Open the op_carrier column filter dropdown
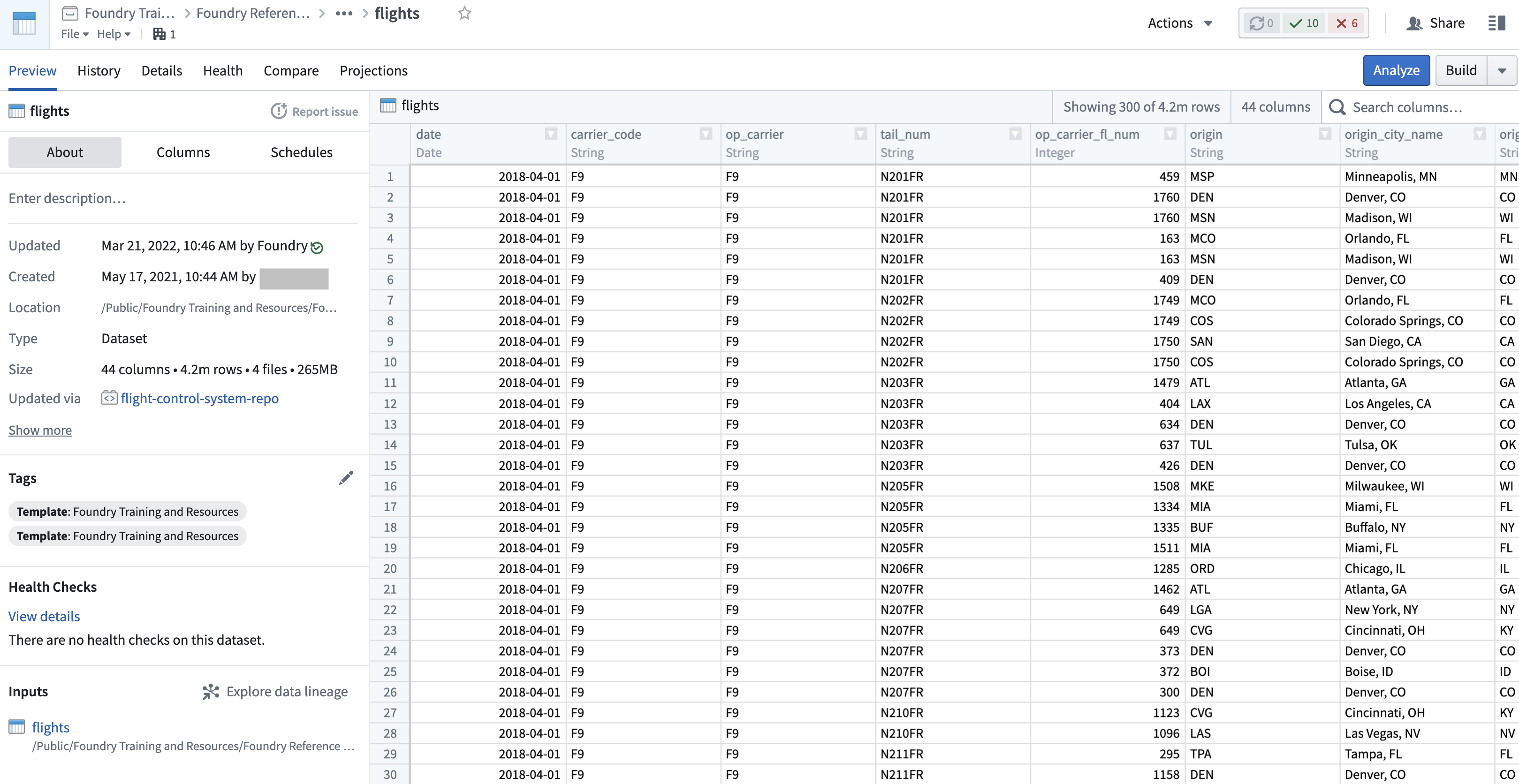 [x=861, y=134]
